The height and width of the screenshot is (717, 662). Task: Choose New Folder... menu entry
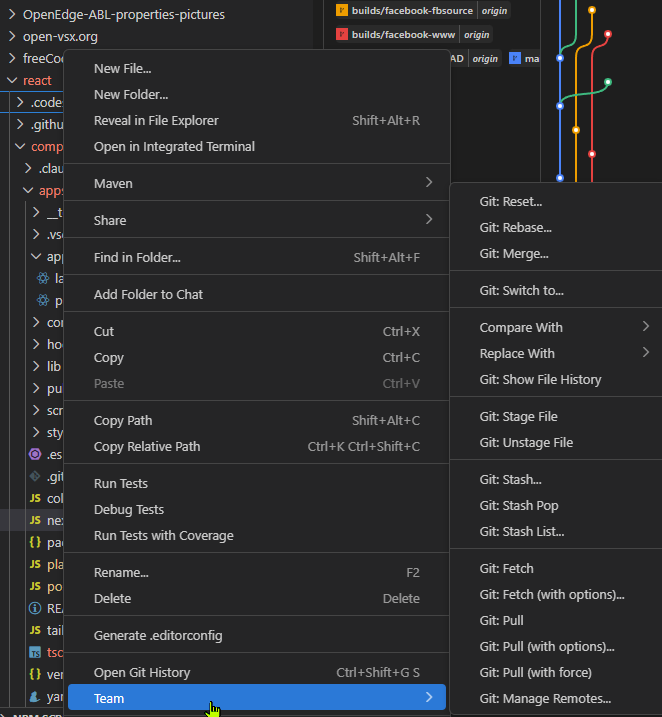[256, 95]
